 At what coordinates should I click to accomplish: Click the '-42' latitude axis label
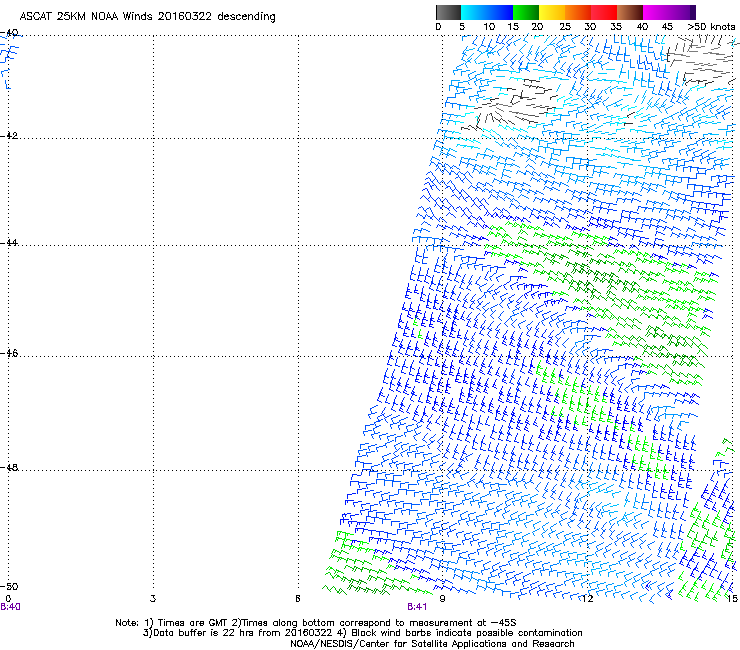tap(9, 136)
